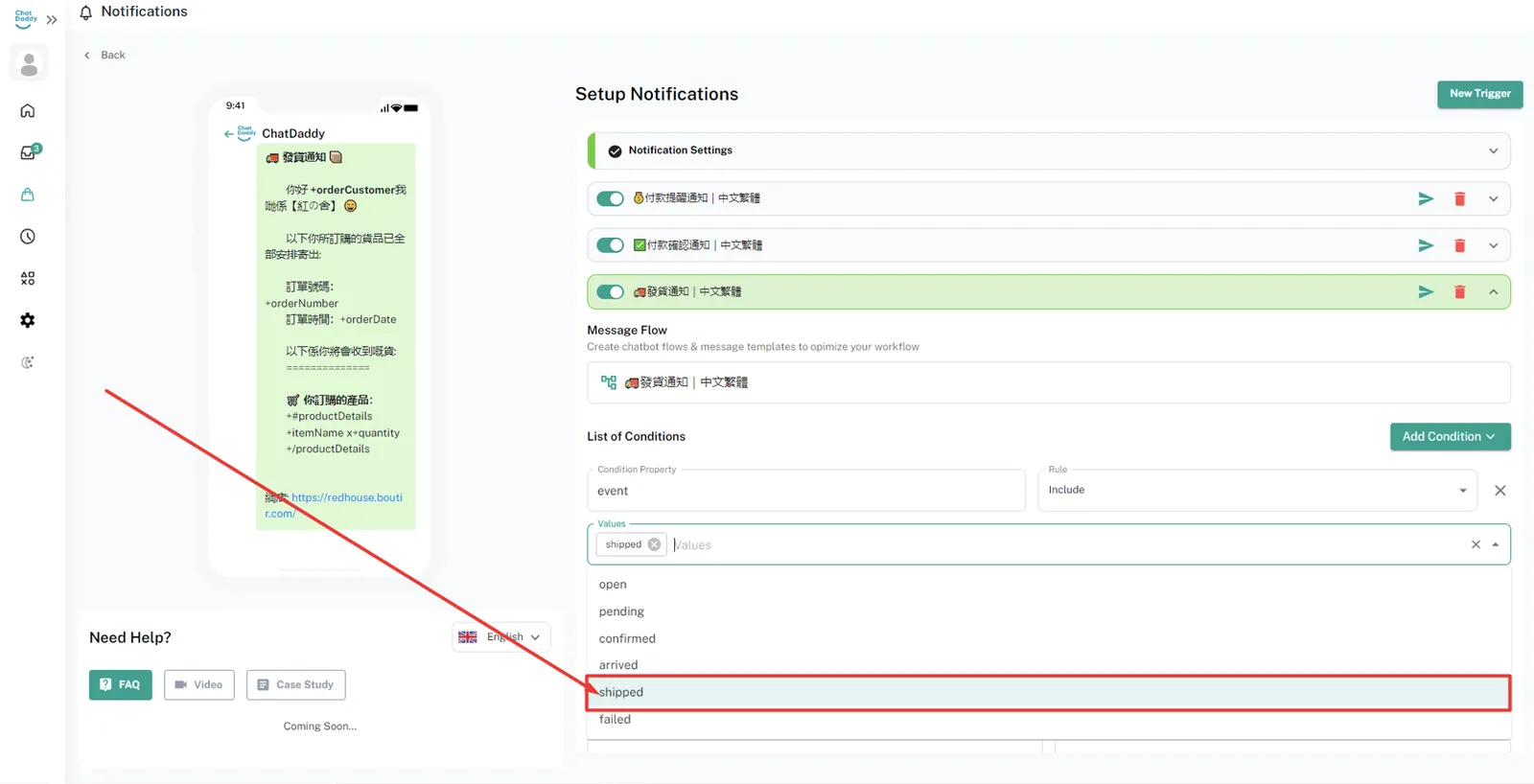
Task: Click the shopping bag sidebar icon
Action: pyautogui.click(x=28, y=195)
